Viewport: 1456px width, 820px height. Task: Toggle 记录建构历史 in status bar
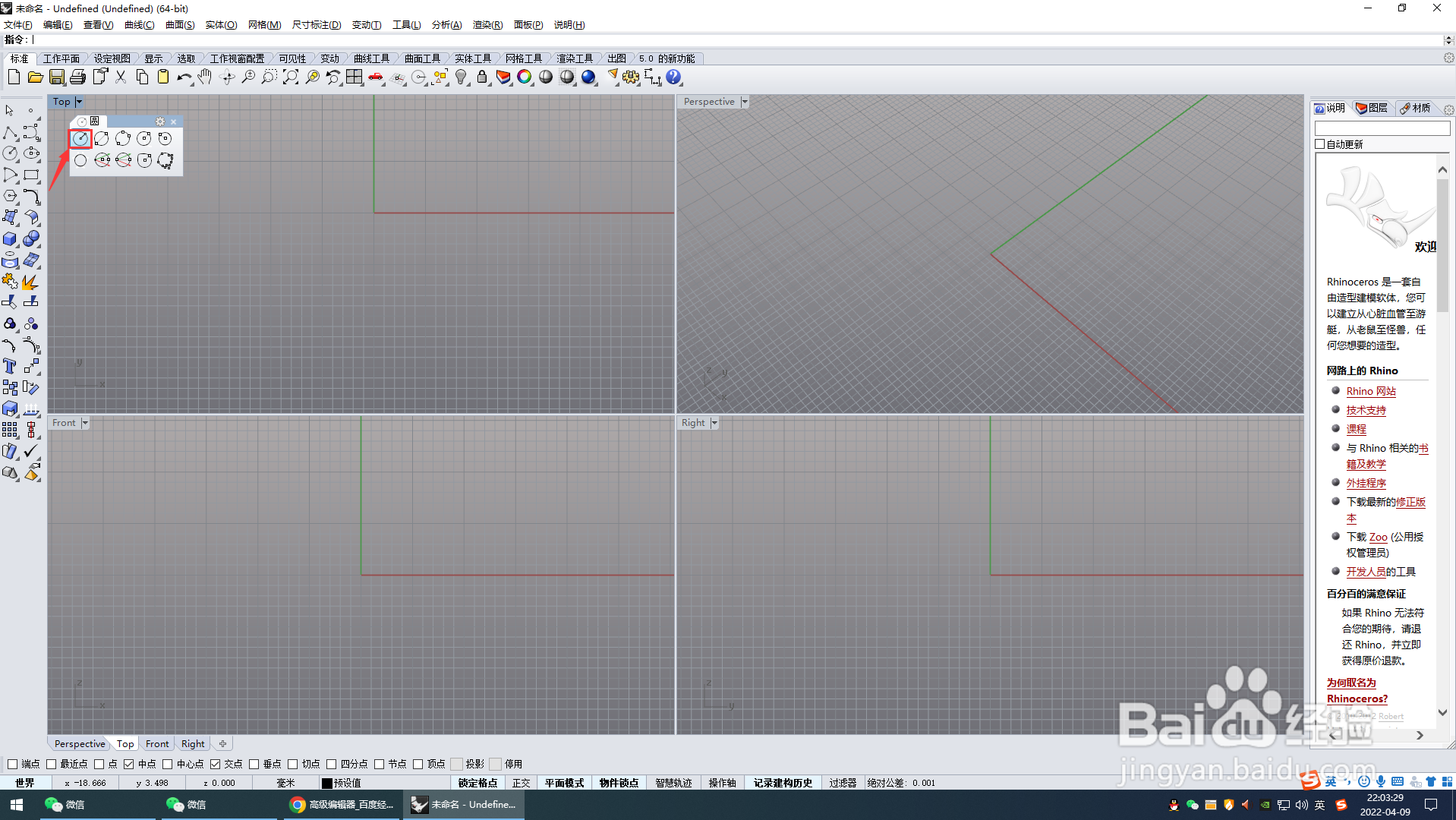tap(783, 783)
